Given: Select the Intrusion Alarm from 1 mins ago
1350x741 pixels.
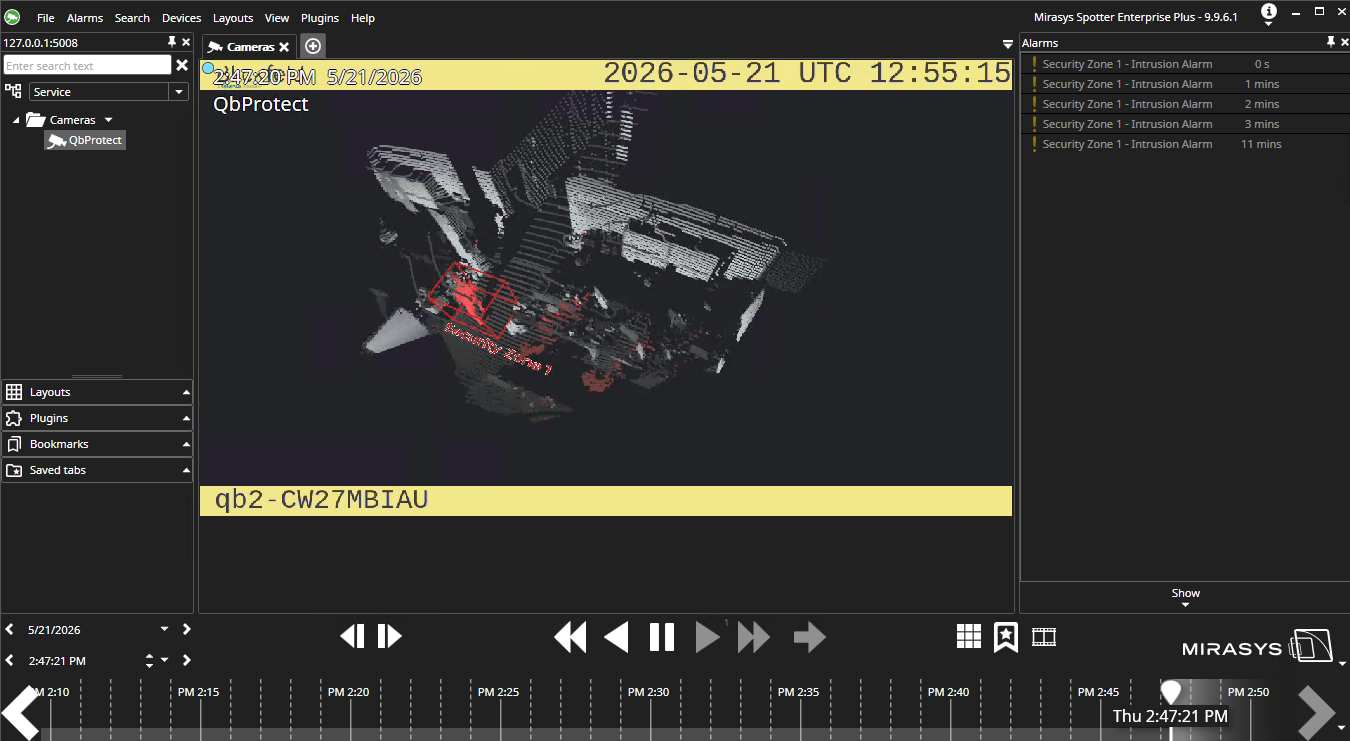Looking at the screenshot, I should (x=1184, y=84).
